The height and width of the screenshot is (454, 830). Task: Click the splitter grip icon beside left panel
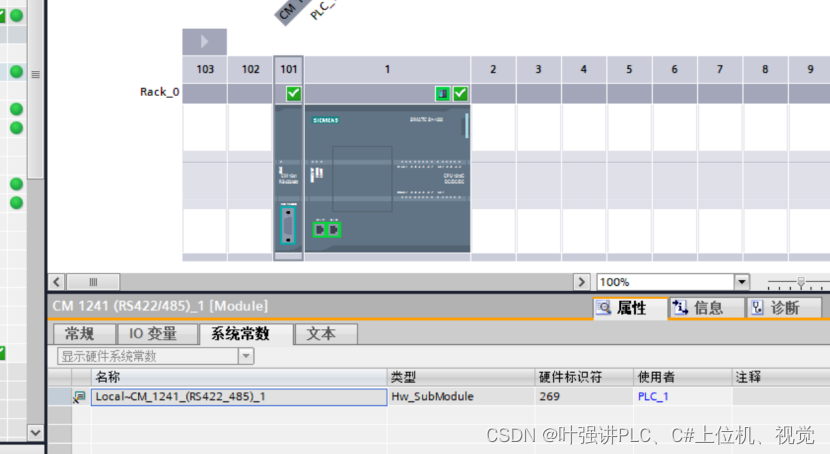pos(35,74)
